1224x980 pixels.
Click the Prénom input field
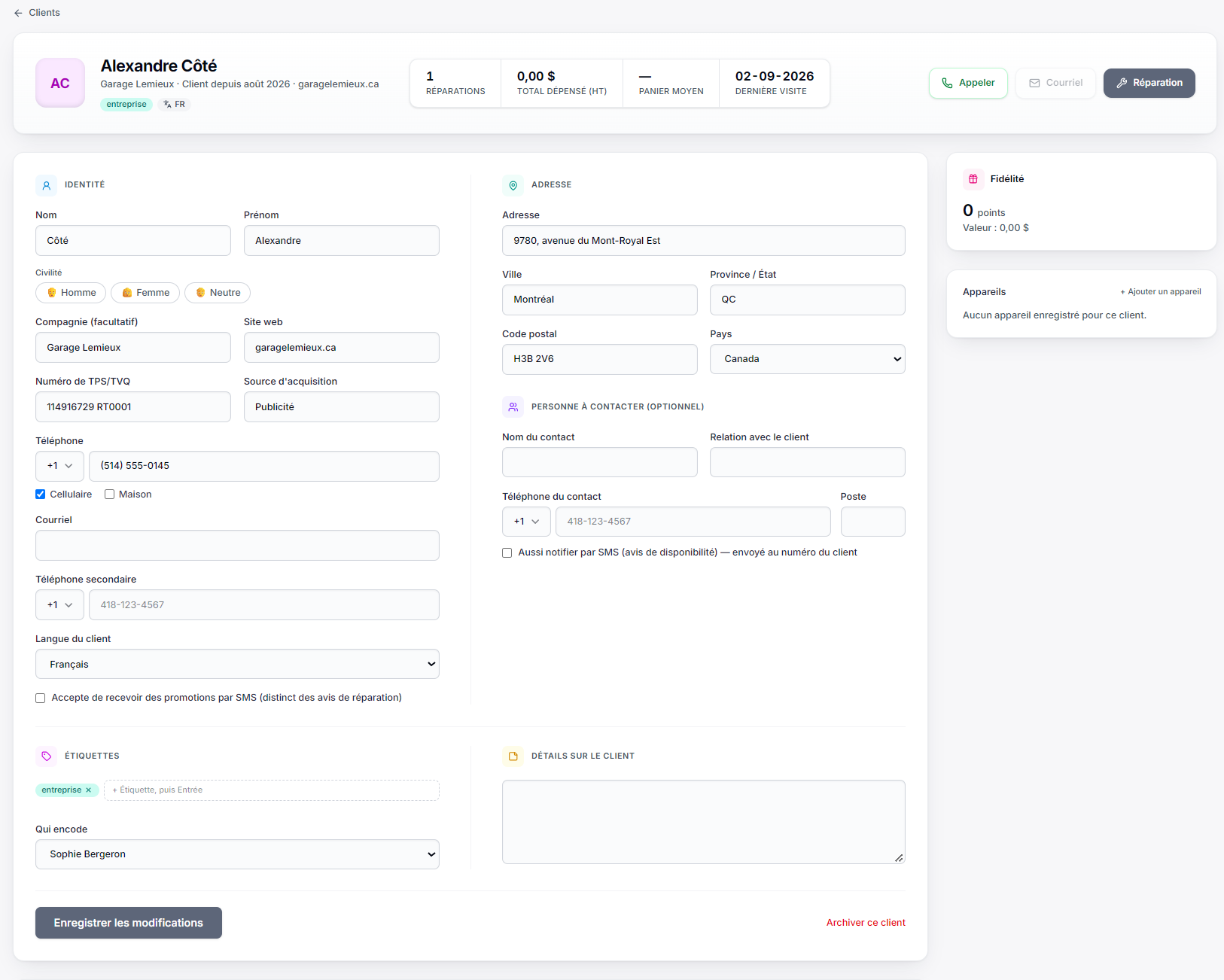click(342, 241)
